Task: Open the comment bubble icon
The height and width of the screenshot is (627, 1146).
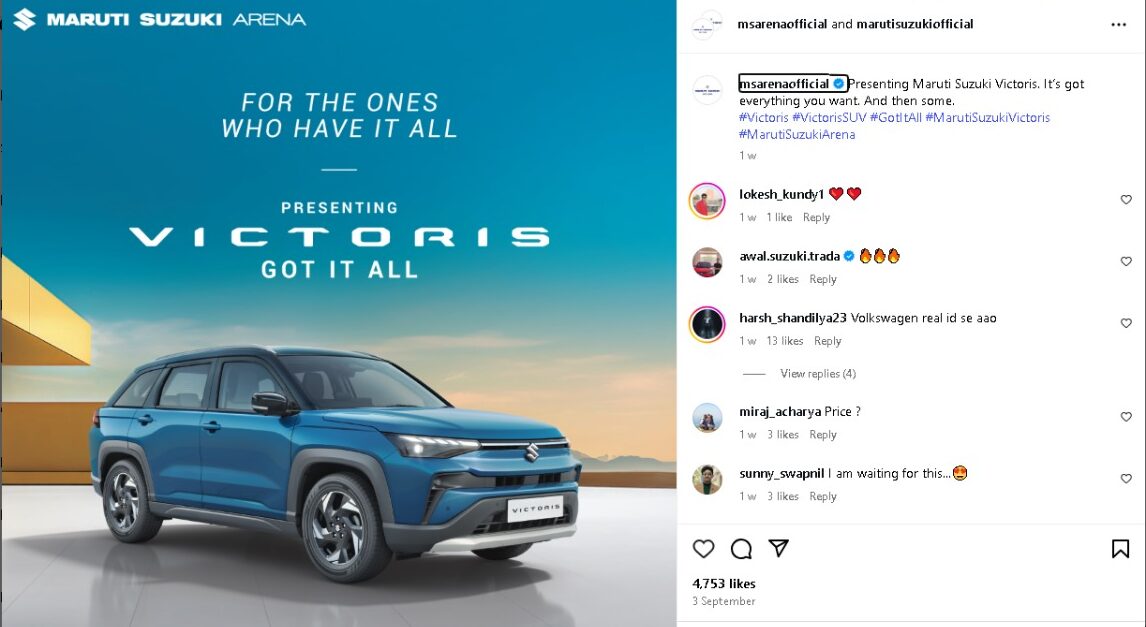Action: (x=741, y=548)
